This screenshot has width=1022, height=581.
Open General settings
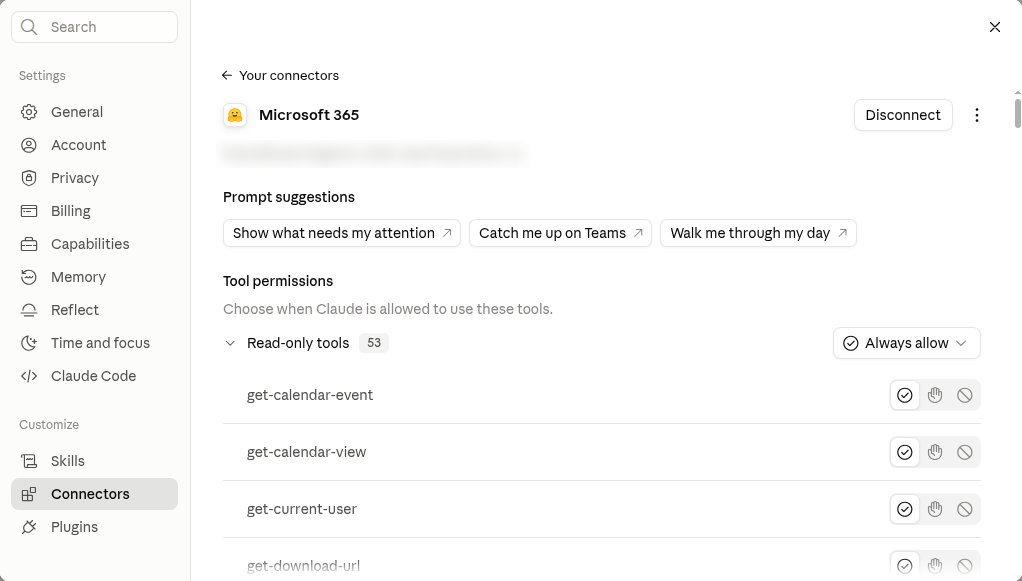[95, 112]
